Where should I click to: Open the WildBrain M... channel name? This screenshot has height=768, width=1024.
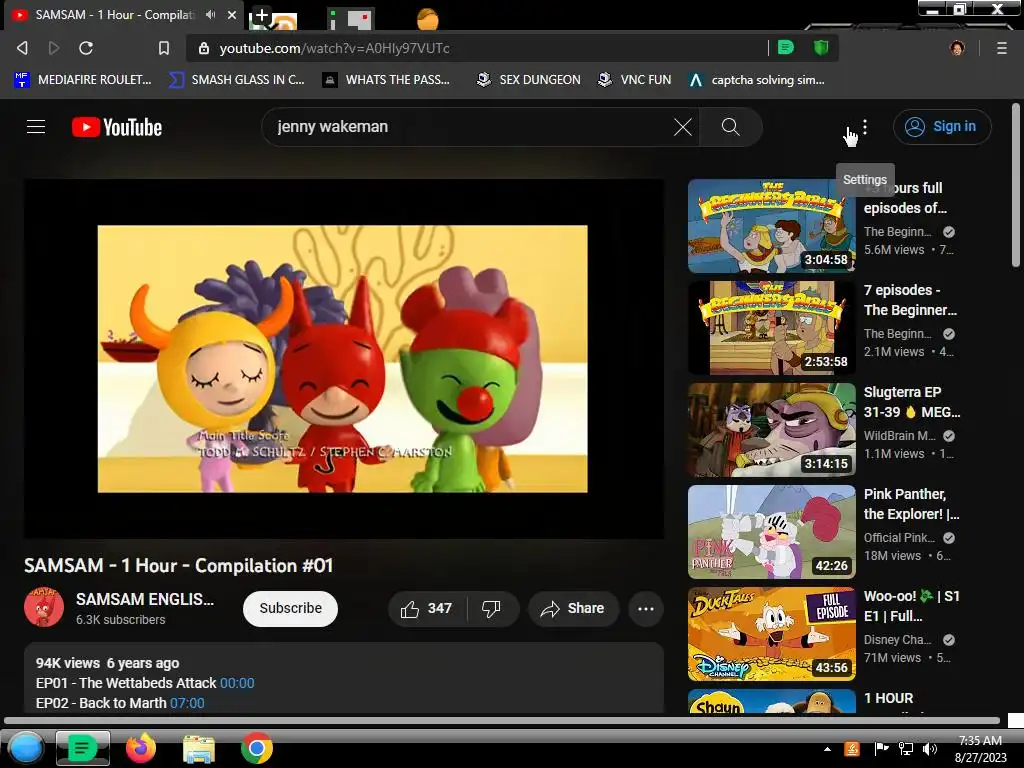point(900,436)
